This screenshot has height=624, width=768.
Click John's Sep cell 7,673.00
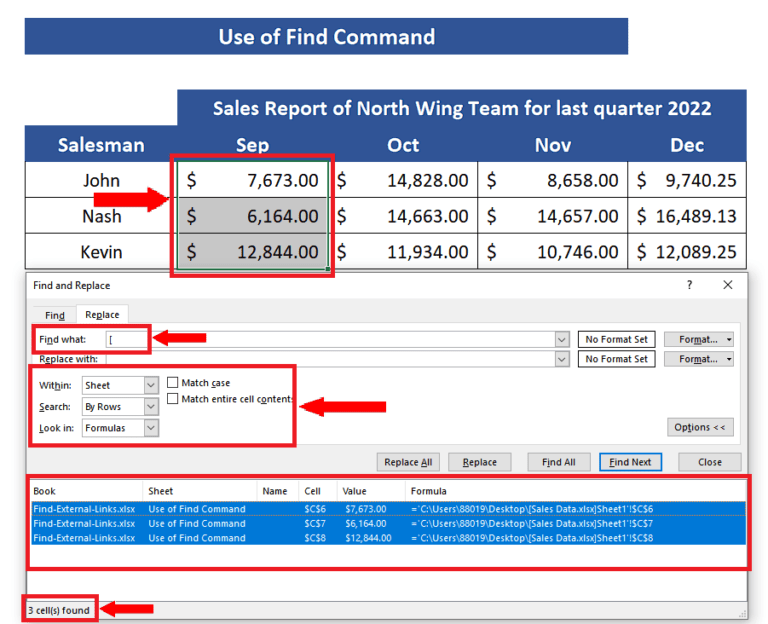(252, 180)
